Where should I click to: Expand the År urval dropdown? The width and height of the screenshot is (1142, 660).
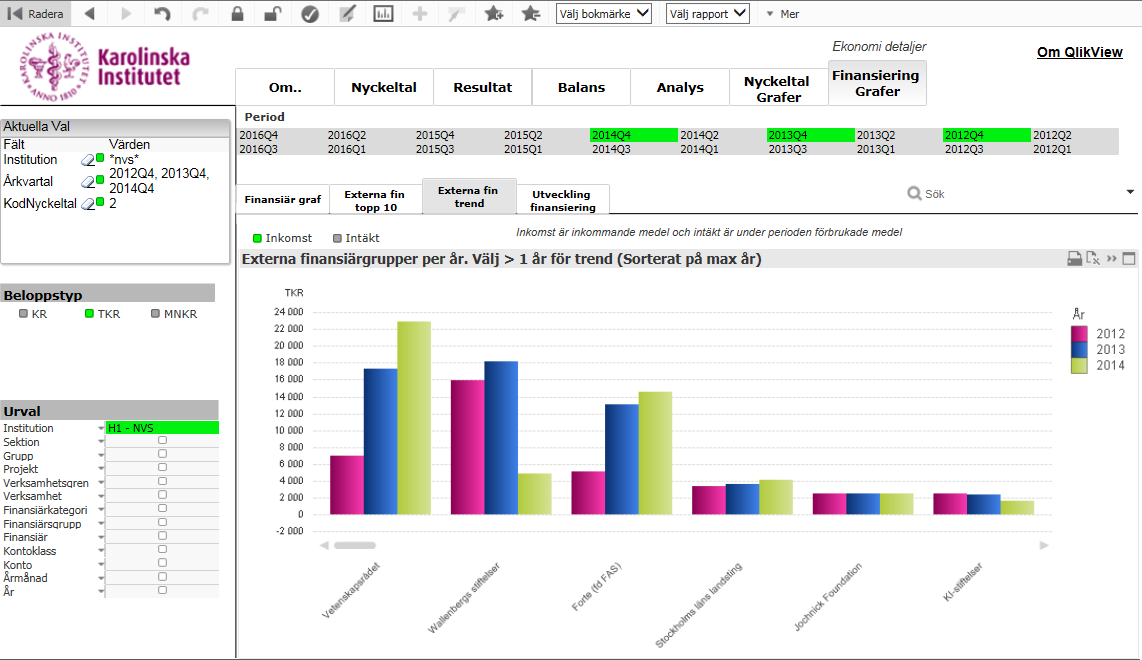click(101, 592)
